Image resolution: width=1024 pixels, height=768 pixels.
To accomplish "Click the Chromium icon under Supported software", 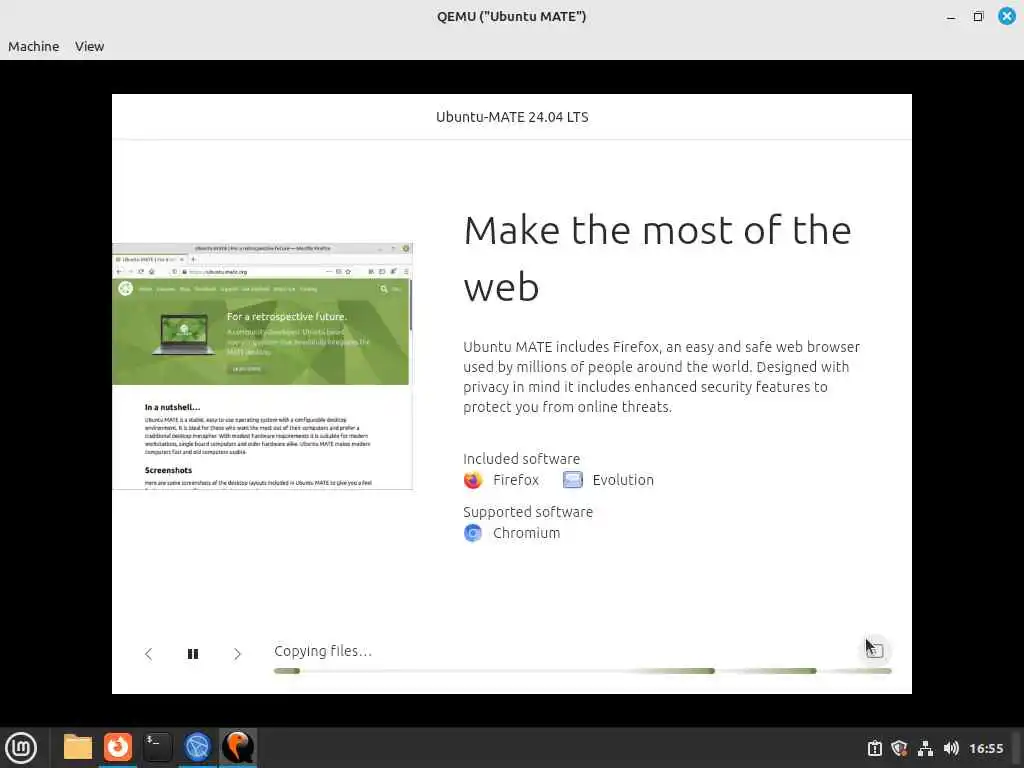I will [x=473, y=533].
